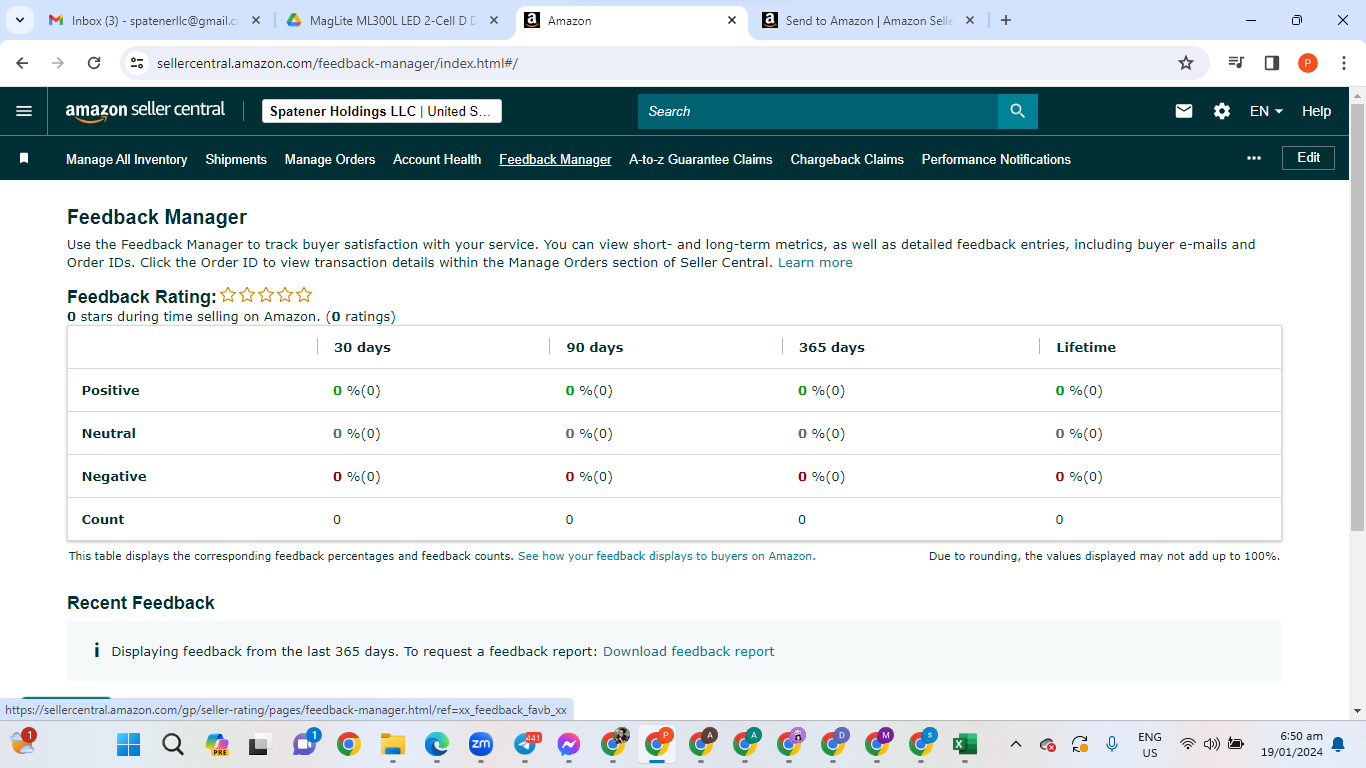1366x768 pixels.
Task: Open the Help link
Action: pos(1316,111)
